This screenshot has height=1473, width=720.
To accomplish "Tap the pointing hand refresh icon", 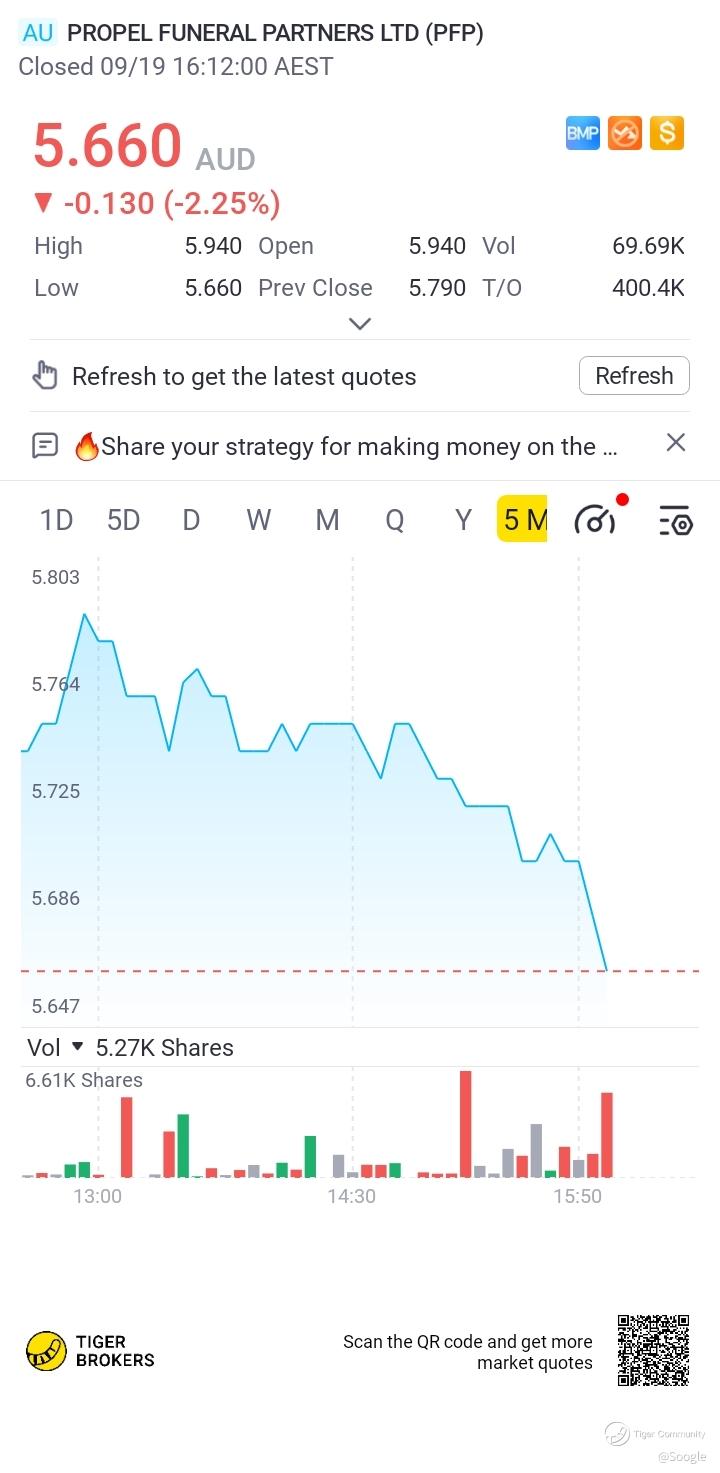I will 46,376.
